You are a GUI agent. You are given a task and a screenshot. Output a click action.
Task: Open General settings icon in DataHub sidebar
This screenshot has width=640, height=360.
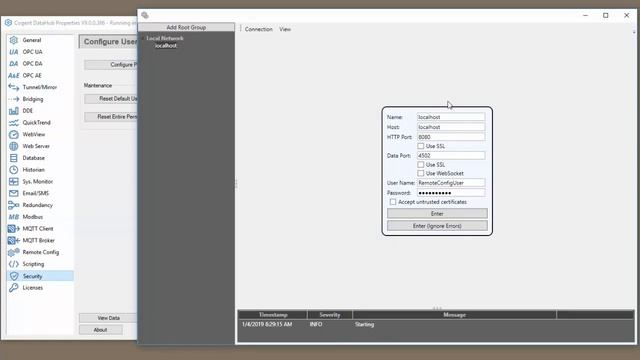tap(13, 40)
